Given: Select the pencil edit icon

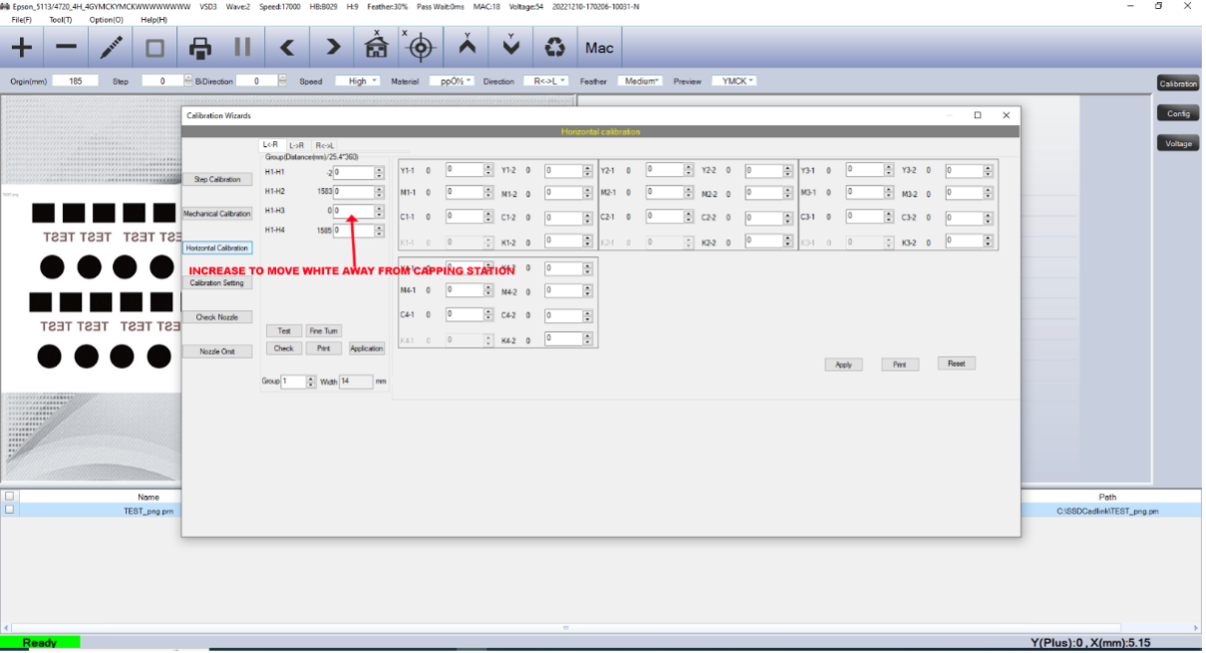Looking at the screenshot, I should pyautogui.click(x=111, y=47).
